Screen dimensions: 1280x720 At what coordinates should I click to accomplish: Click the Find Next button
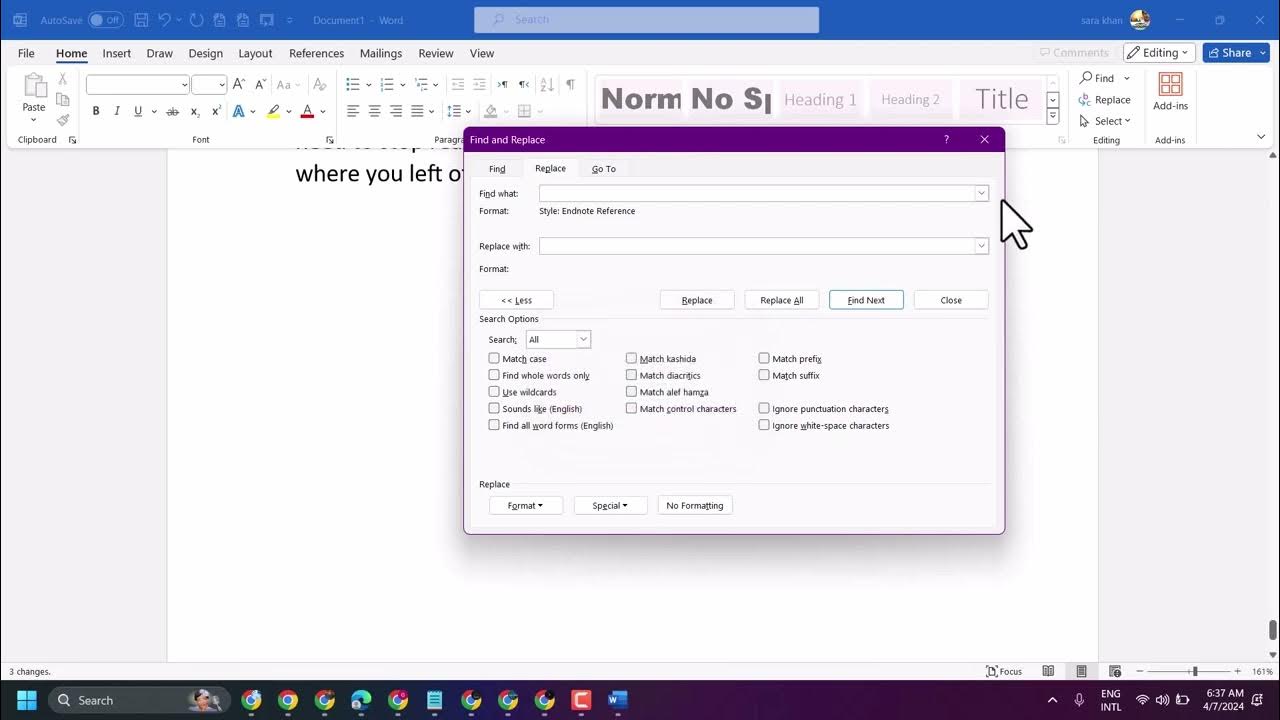(x=866, y=300)
